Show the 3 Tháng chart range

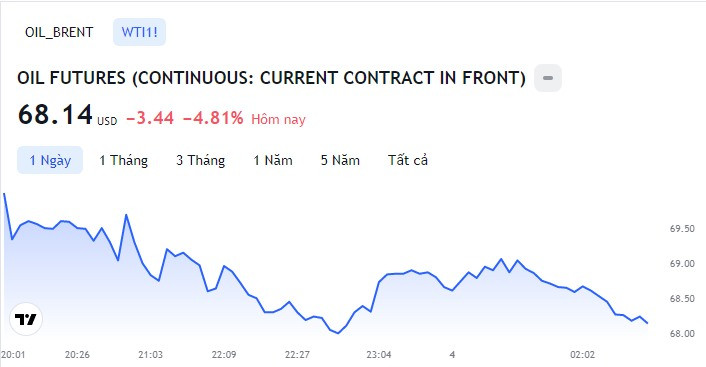(x=200, y=160)
